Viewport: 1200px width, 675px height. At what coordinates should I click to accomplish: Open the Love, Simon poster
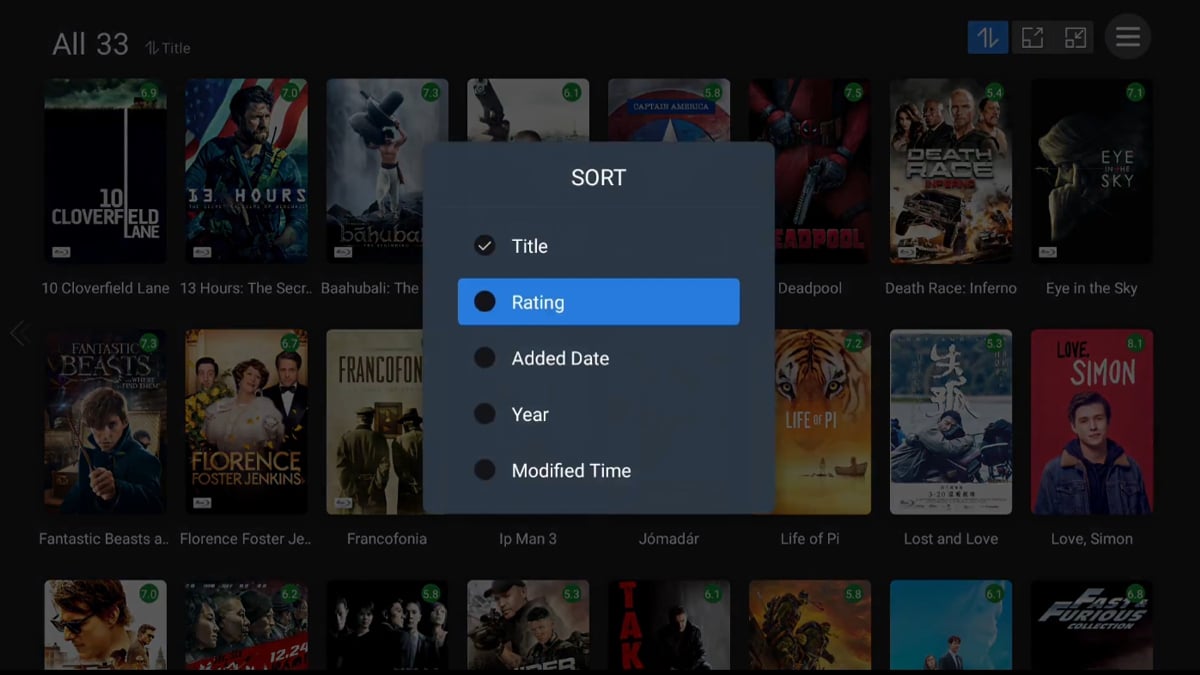coord(1092,422)
